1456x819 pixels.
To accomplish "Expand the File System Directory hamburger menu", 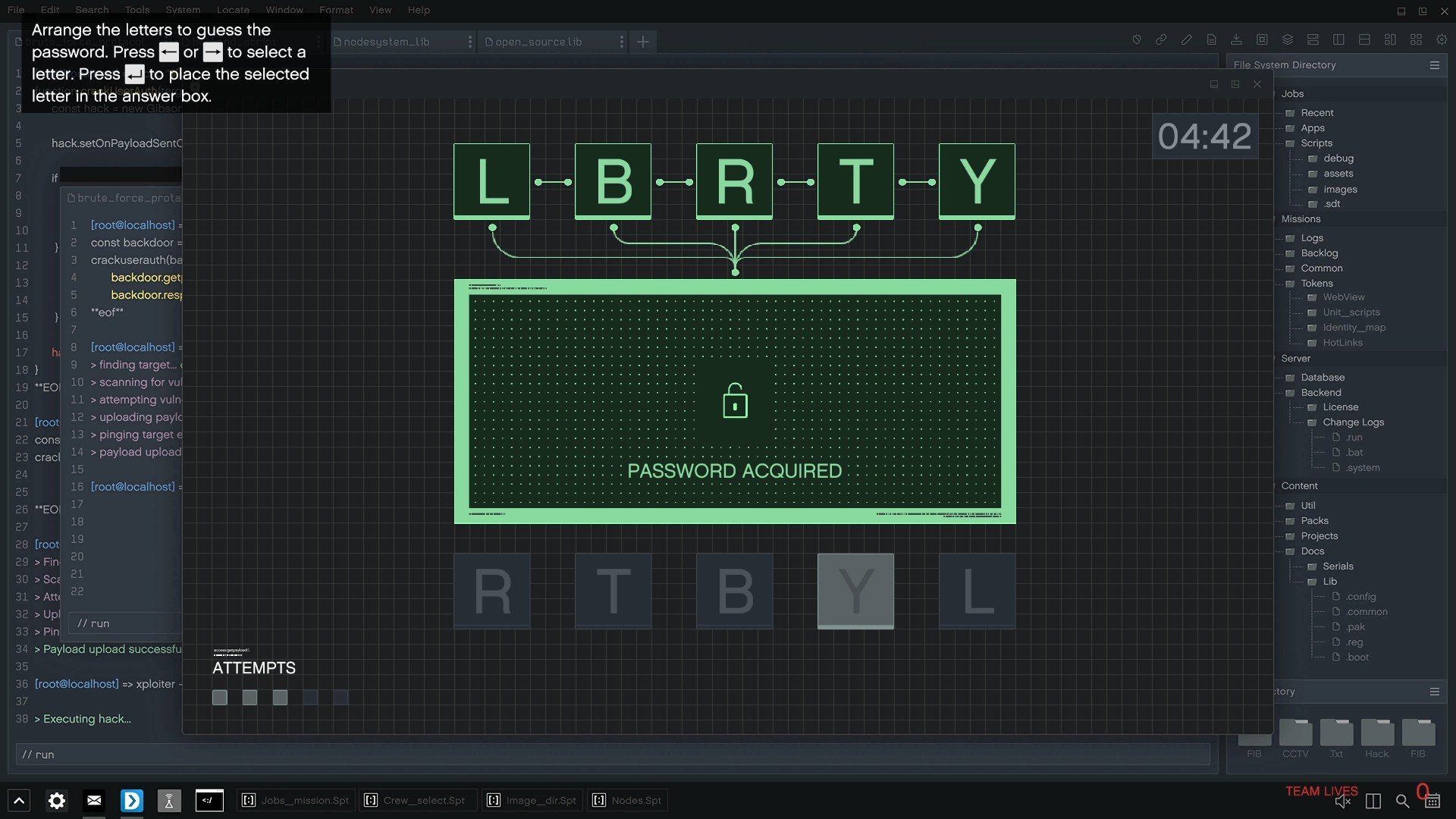I will click(1434, 65).
